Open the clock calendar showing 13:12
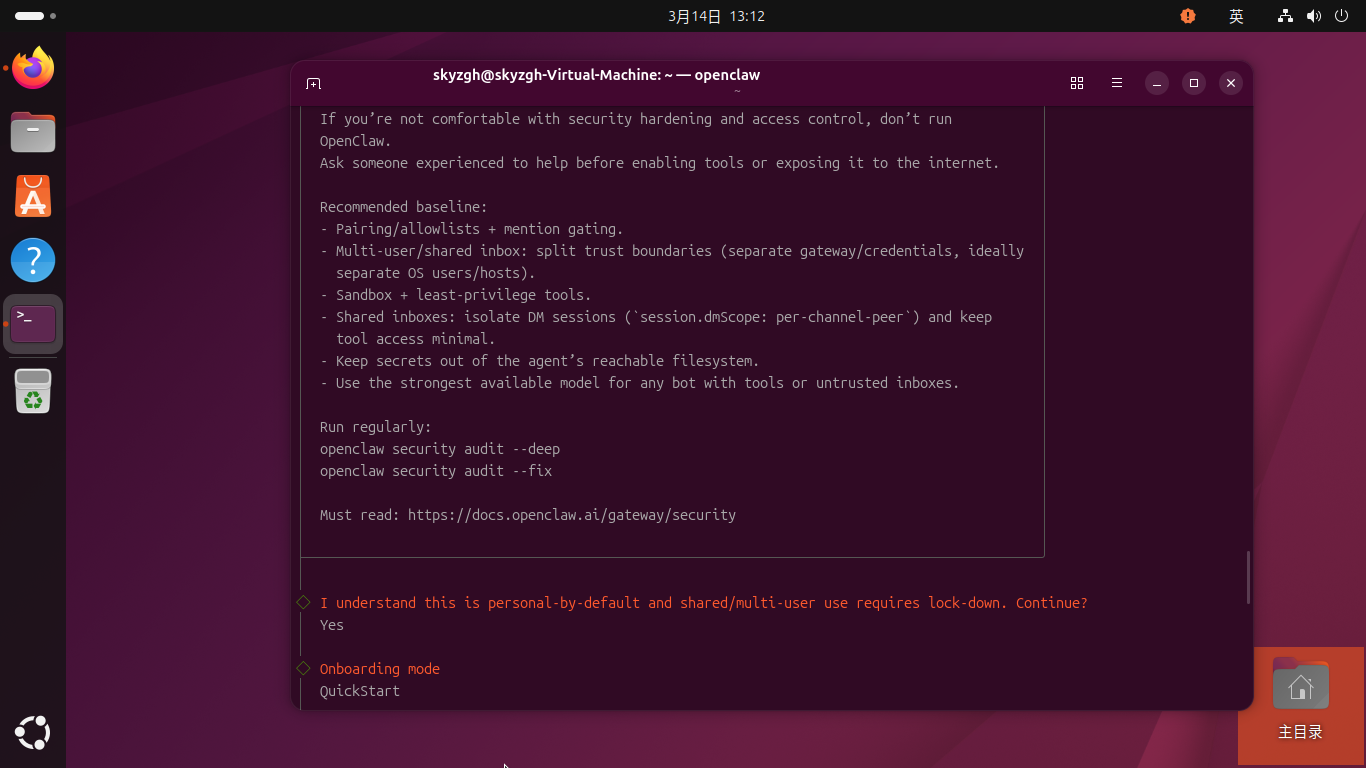 [716, 16]
